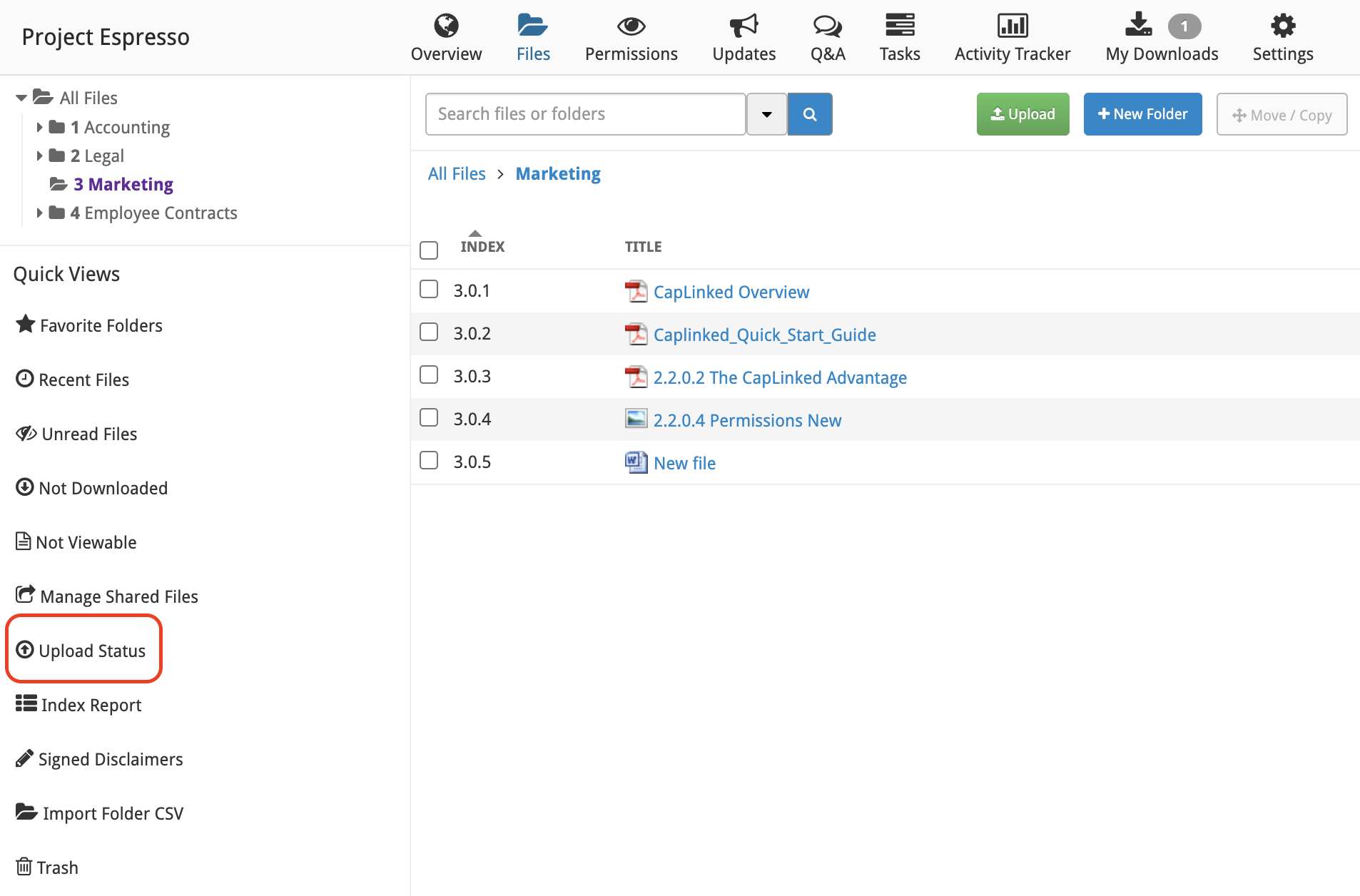Sort by the INDEX column arrow
The image size is (1360, 896).
[475, 233]
